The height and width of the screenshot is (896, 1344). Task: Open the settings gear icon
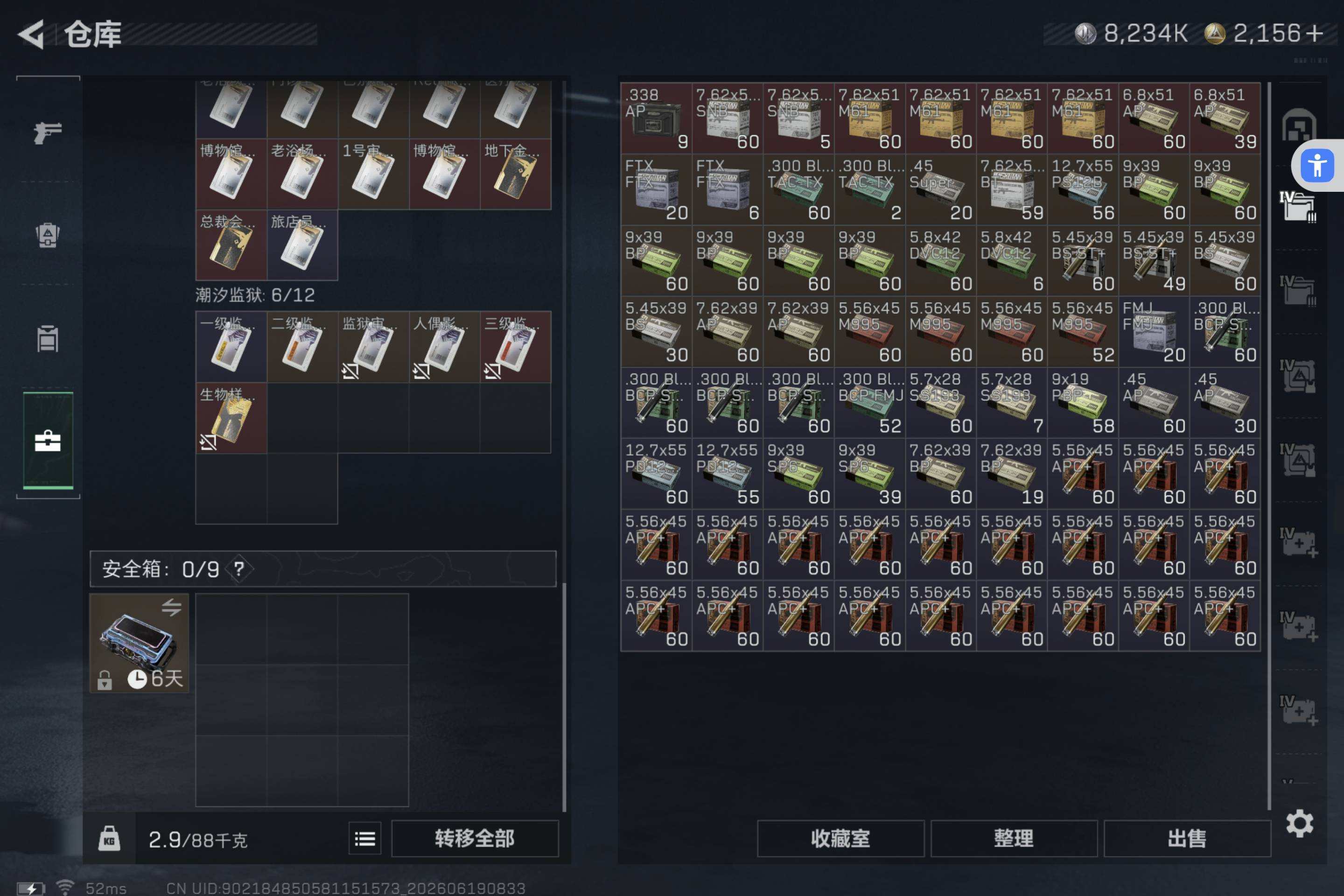pyautogui.click(x=1299, y=823)
